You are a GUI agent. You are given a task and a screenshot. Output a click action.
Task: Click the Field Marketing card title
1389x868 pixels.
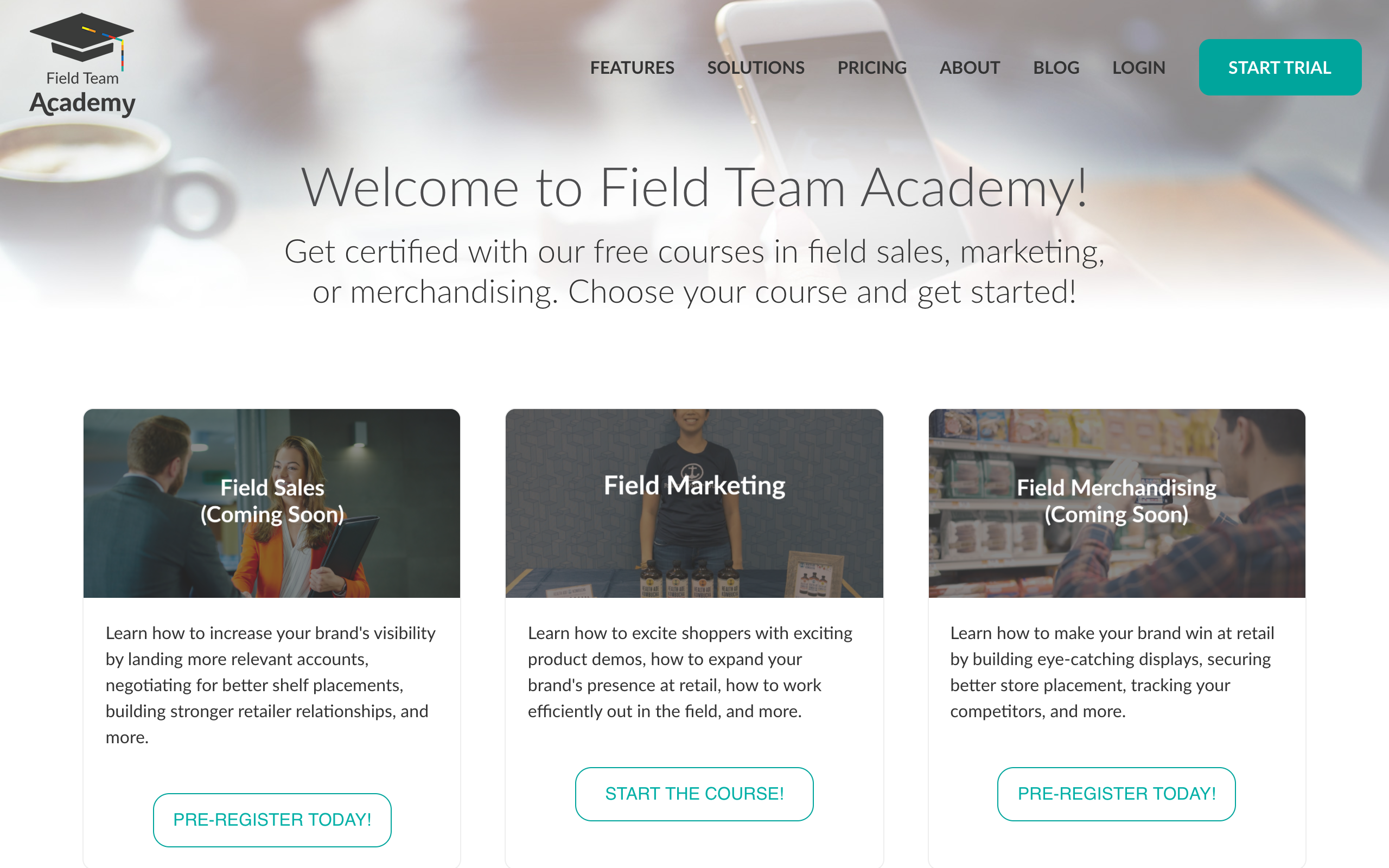pyautogui.click(x=694, y=486)
